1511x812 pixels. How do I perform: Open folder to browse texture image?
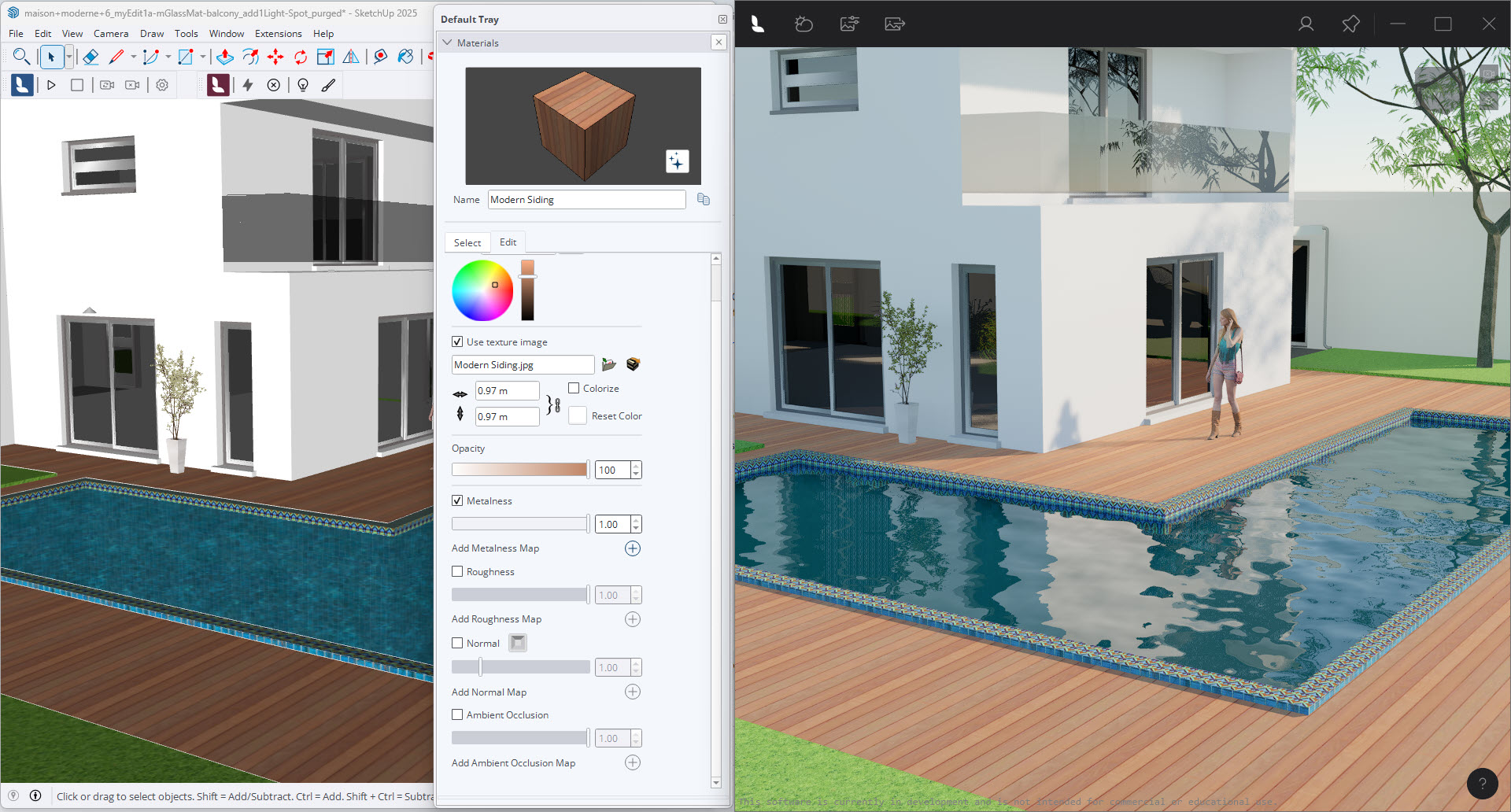tap(608, 364)
